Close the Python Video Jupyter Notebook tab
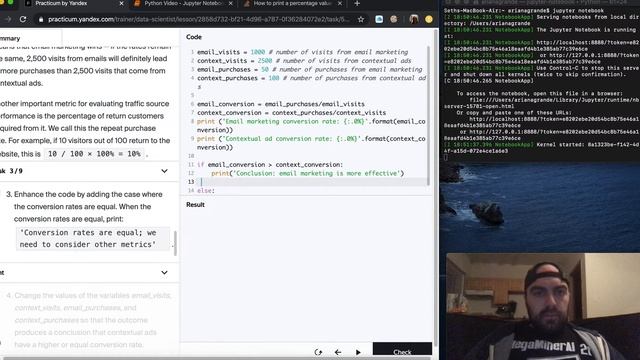This screenshot has height=360, width=640. pyautogui.click(x=231, y=3)
